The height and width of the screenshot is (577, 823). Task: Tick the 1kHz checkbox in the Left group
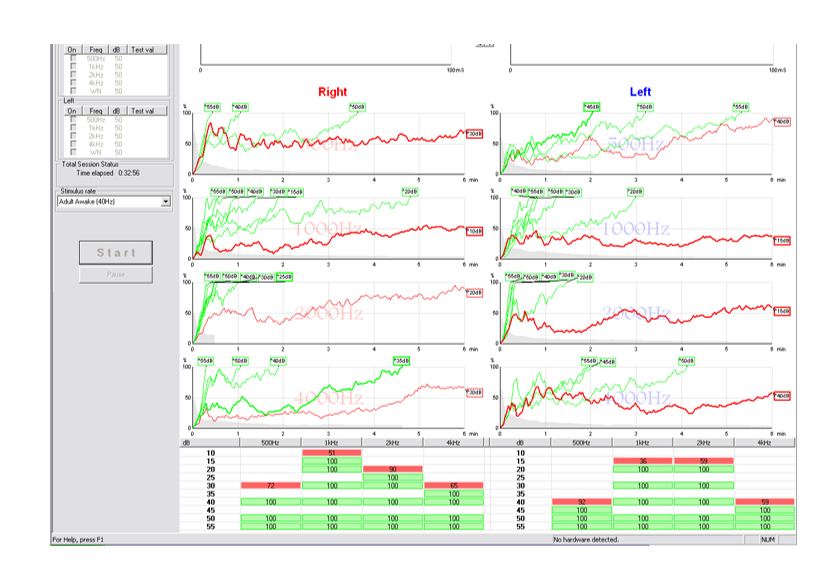tap(73, 128)
